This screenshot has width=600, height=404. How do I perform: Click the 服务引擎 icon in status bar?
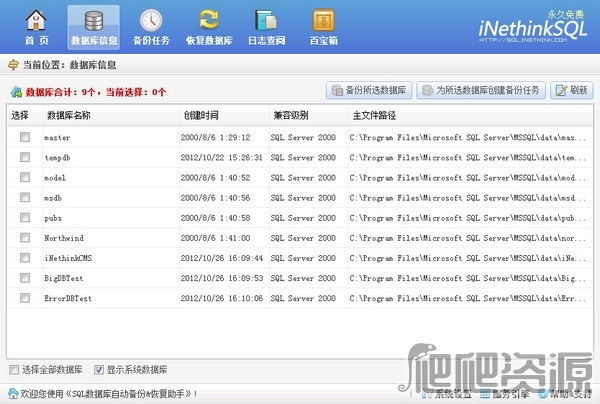pos(485,394)
